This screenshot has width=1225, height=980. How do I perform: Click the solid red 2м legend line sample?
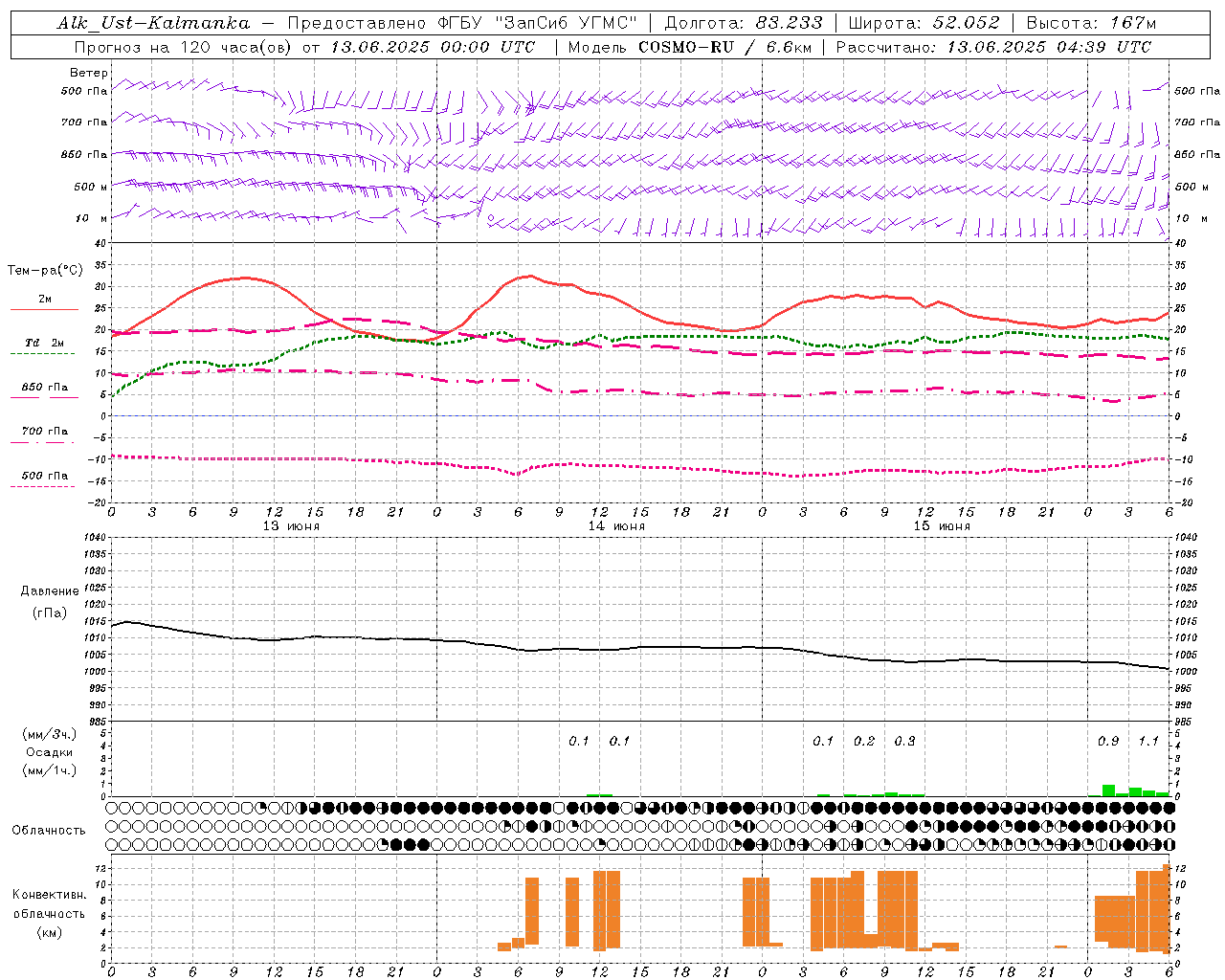[x=44, y=309]
